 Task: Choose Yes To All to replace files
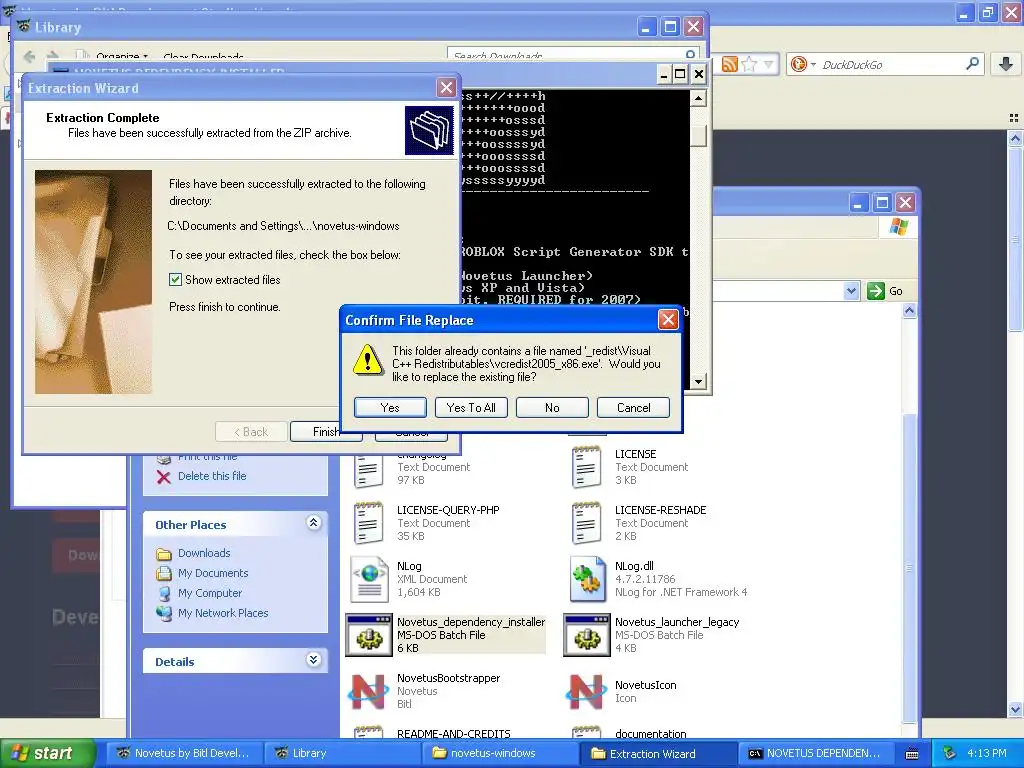pyautogui.click(x=471, y=408)
